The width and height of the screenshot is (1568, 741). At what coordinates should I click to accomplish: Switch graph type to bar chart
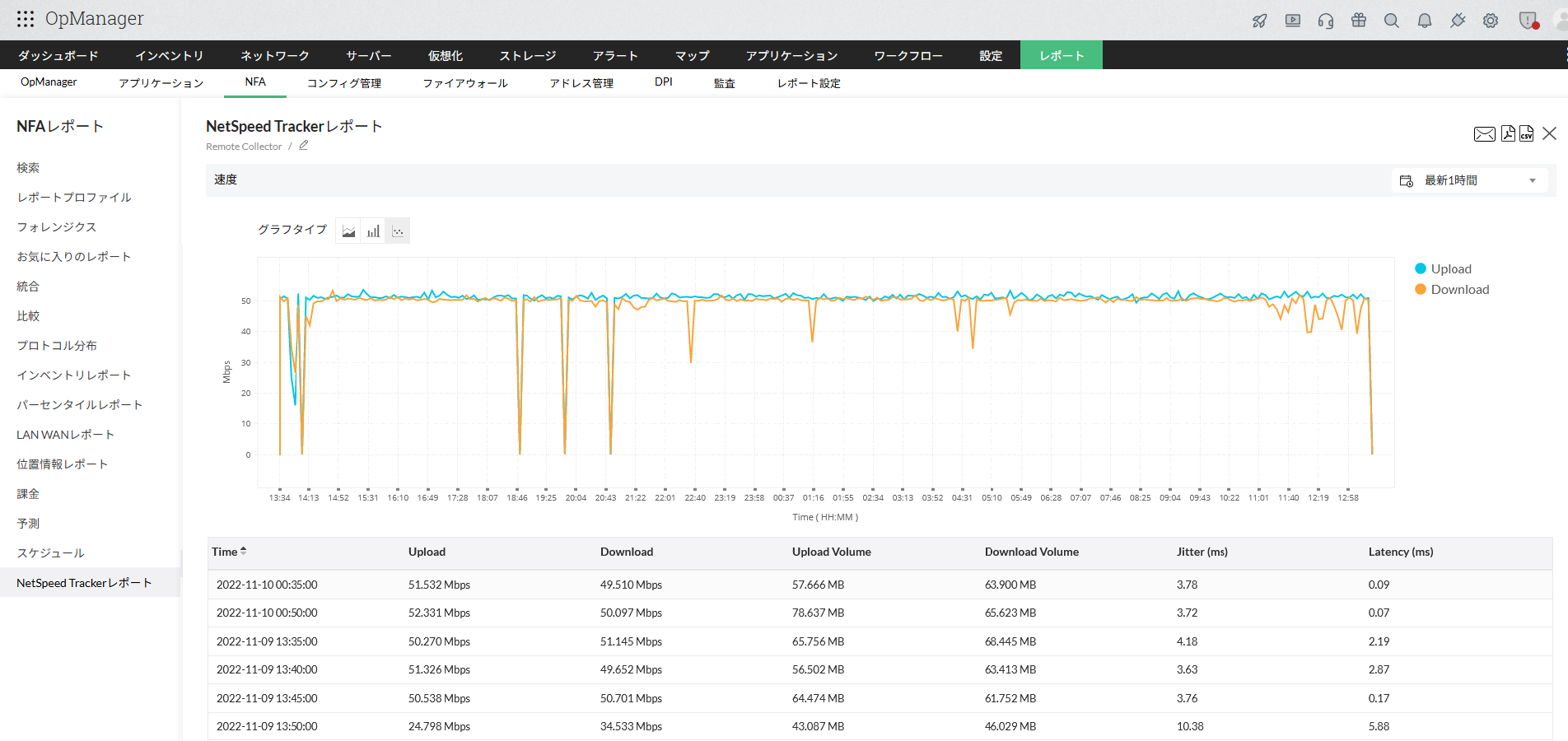(x=373, y=231)
